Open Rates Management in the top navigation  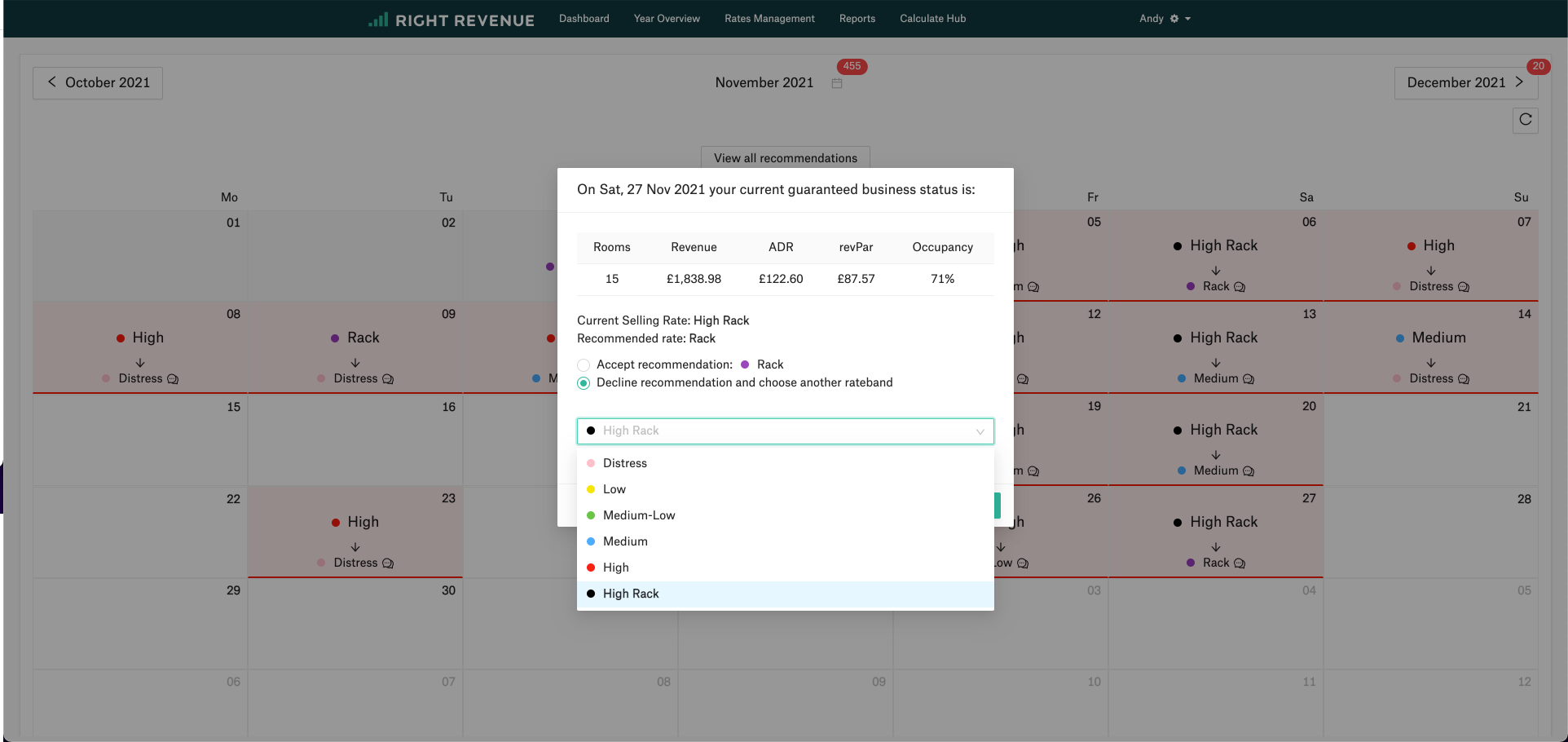[x=769, y=19]
